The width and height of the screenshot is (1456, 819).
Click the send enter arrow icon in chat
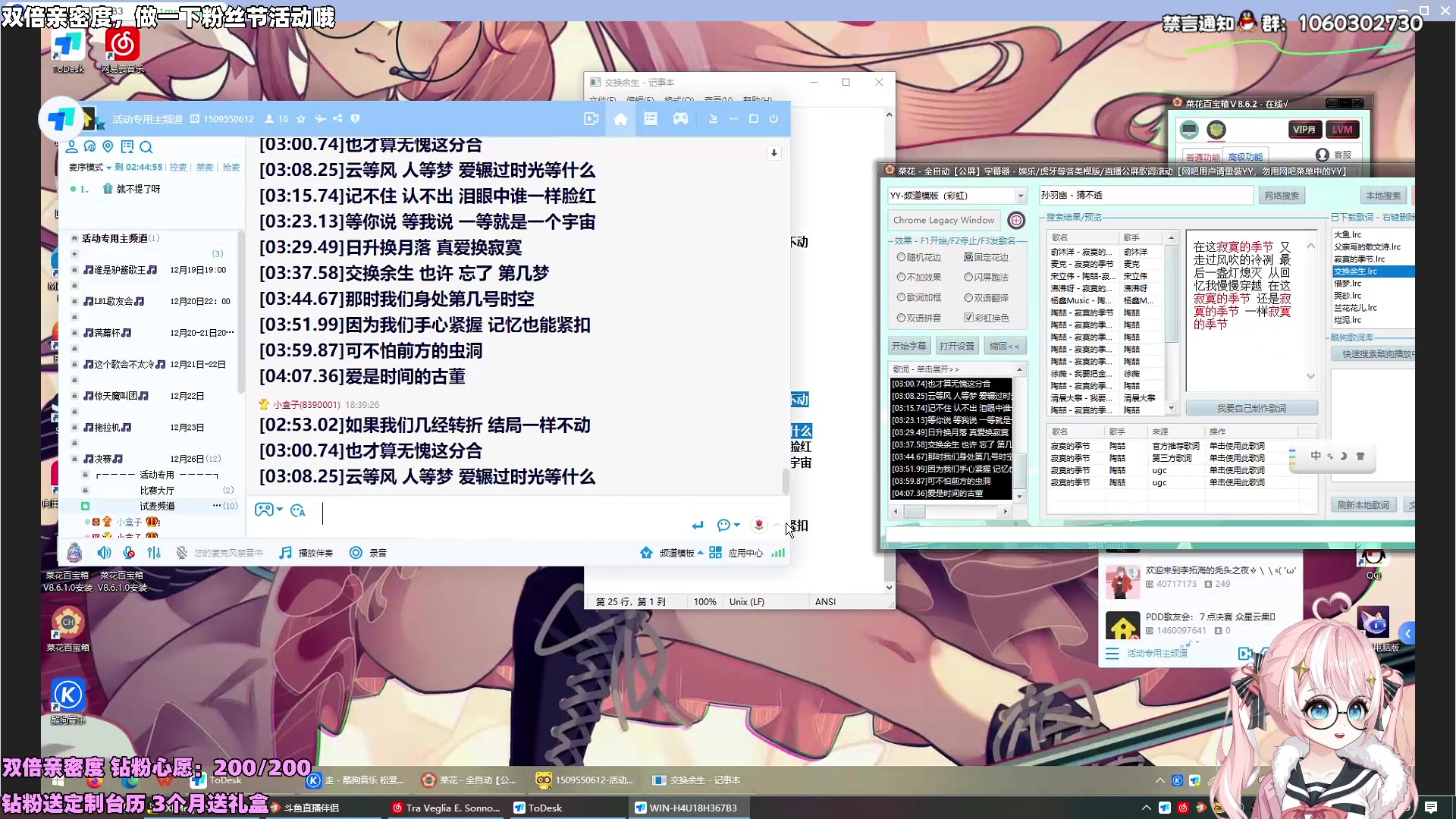click(698, 525)
